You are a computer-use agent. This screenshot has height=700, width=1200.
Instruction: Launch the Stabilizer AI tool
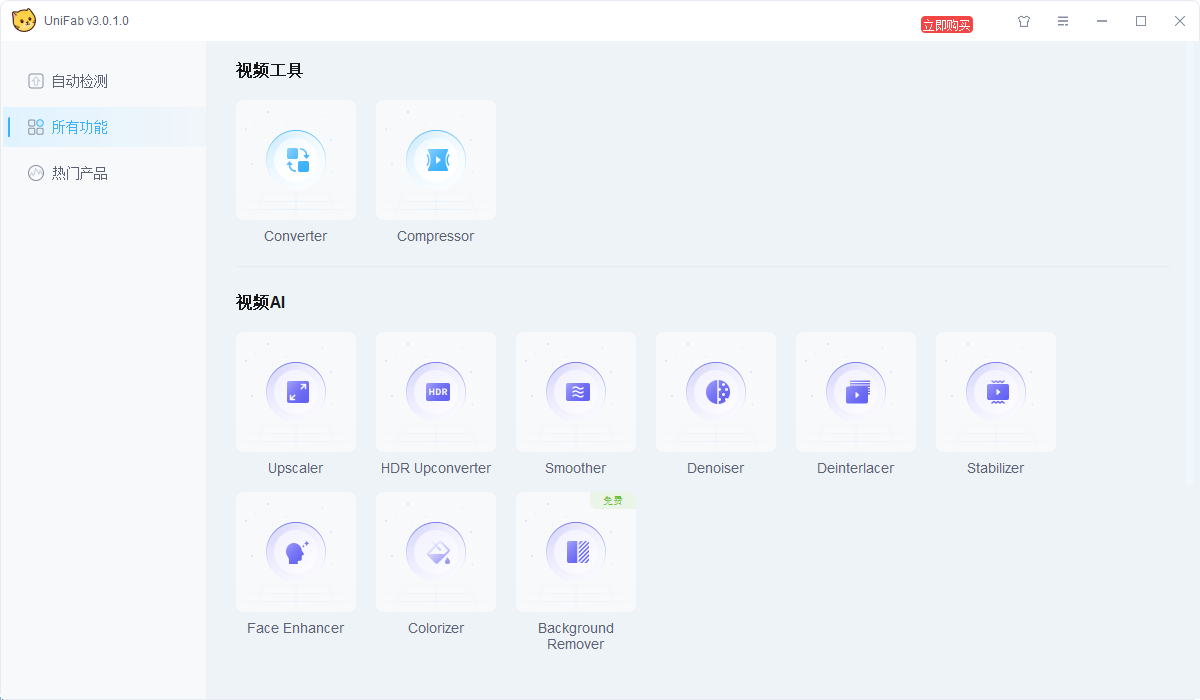[x=995, y=392]
